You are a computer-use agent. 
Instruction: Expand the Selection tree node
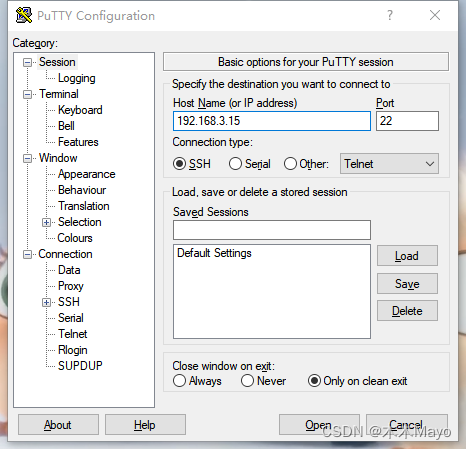point(46,222)
